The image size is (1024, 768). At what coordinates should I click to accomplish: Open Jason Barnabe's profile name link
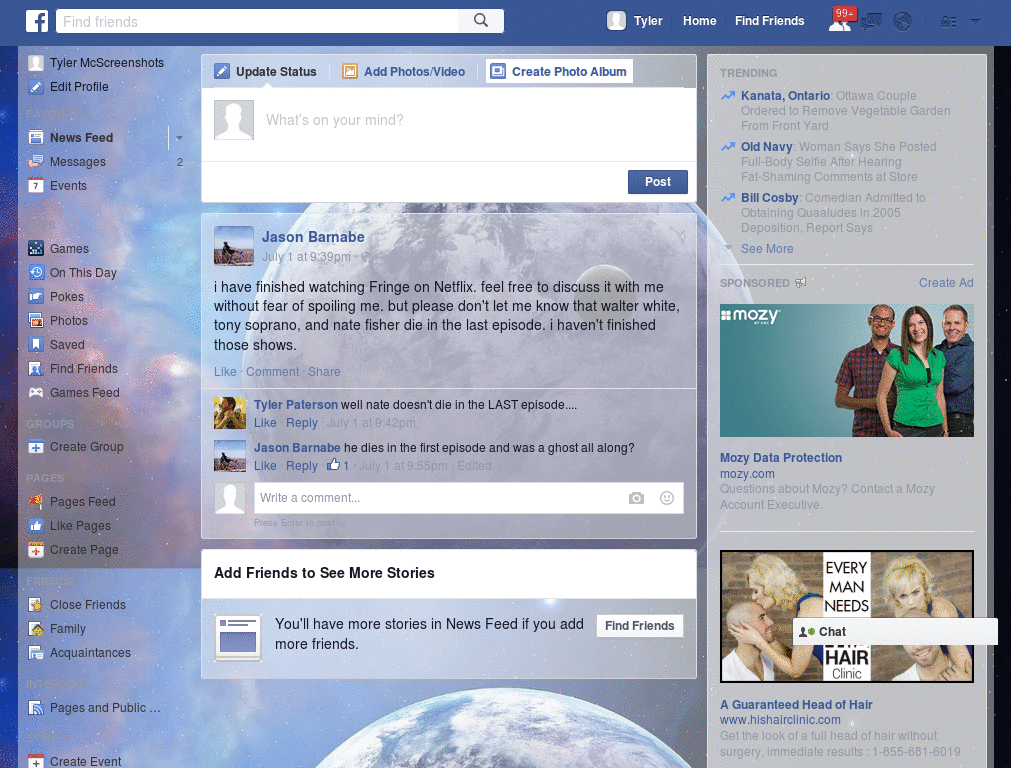(313, 237)
